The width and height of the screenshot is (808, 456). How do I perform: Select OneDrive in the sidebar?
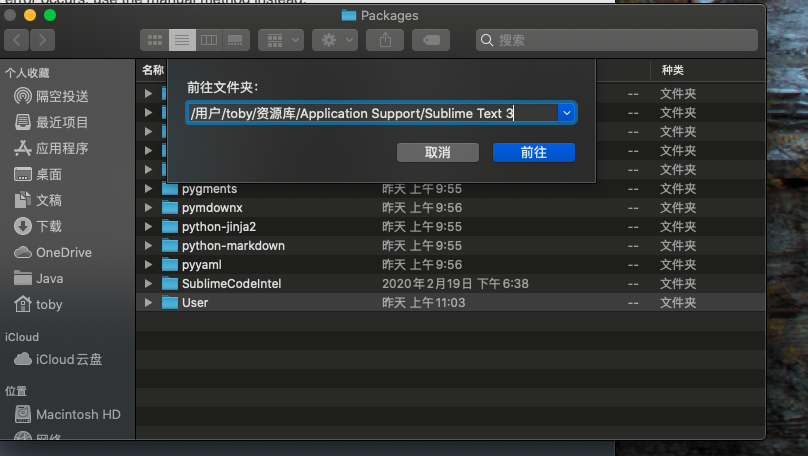53,252
